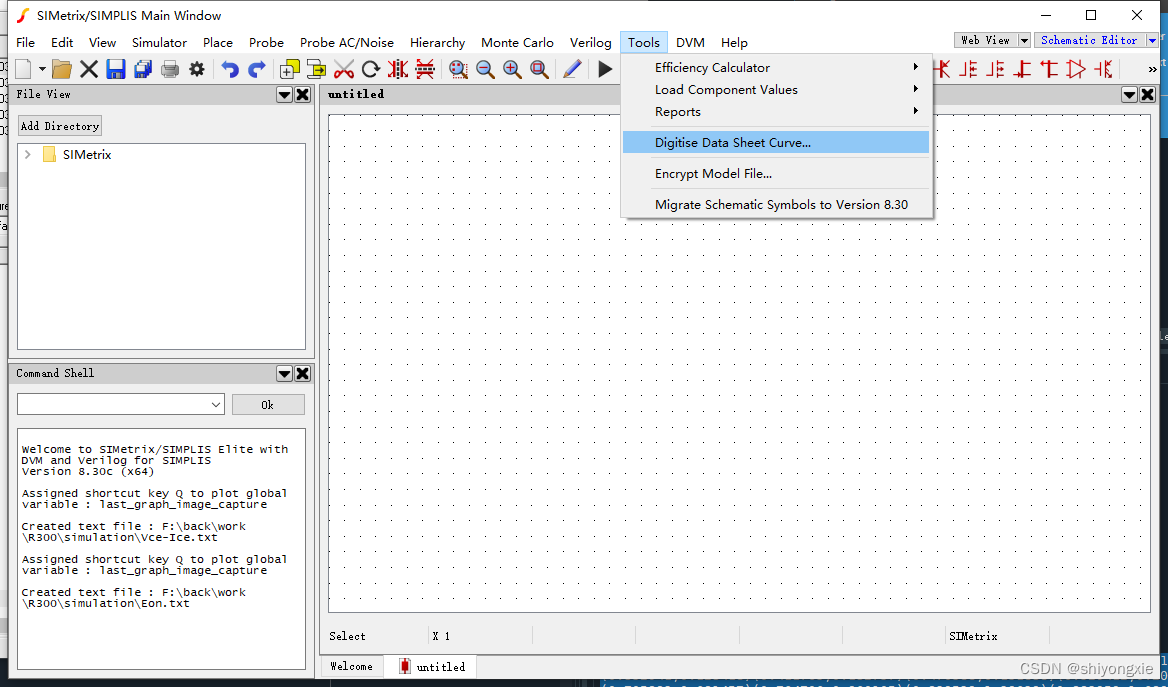Save all with the stacked floppy icon
The width and height of the screenshot is (1168, 687).
[142, 69]
